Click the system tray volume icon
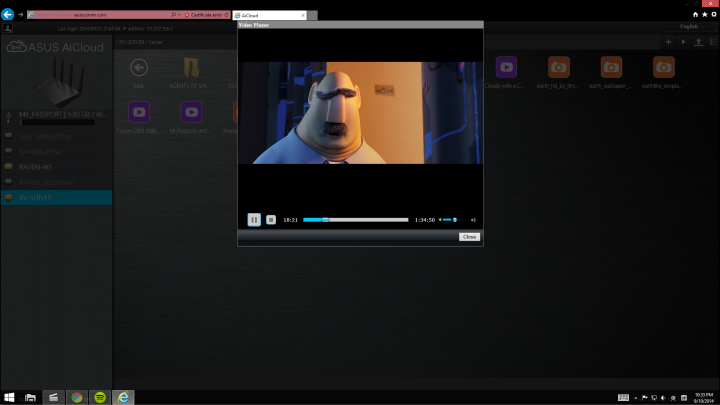Image resolution: width=720 pixels, height=405 pixels. coord(663,398)
